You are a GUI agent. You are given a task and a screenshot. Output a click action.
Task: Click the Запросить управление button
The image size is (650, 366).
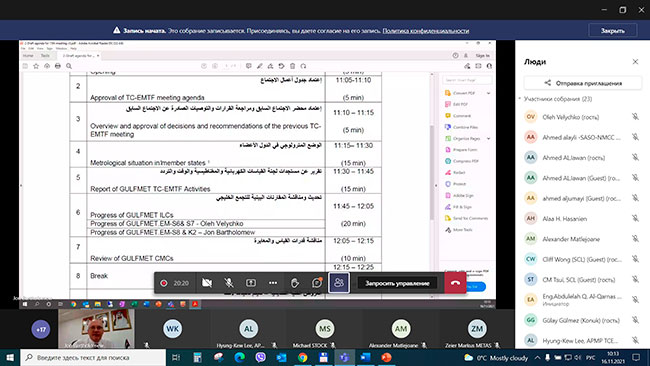point(397,284)
